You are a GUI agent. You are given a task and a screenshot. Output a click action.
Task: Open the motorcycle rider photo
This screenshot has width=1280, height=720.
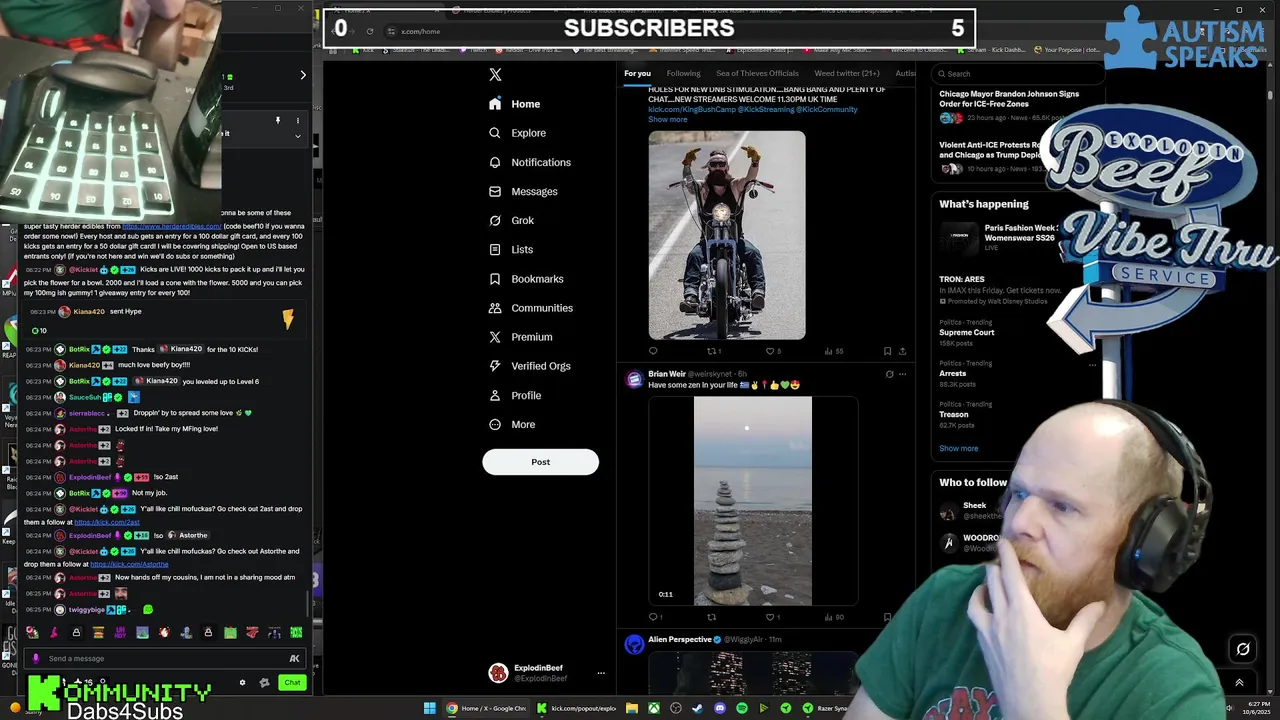coord(727,235)
